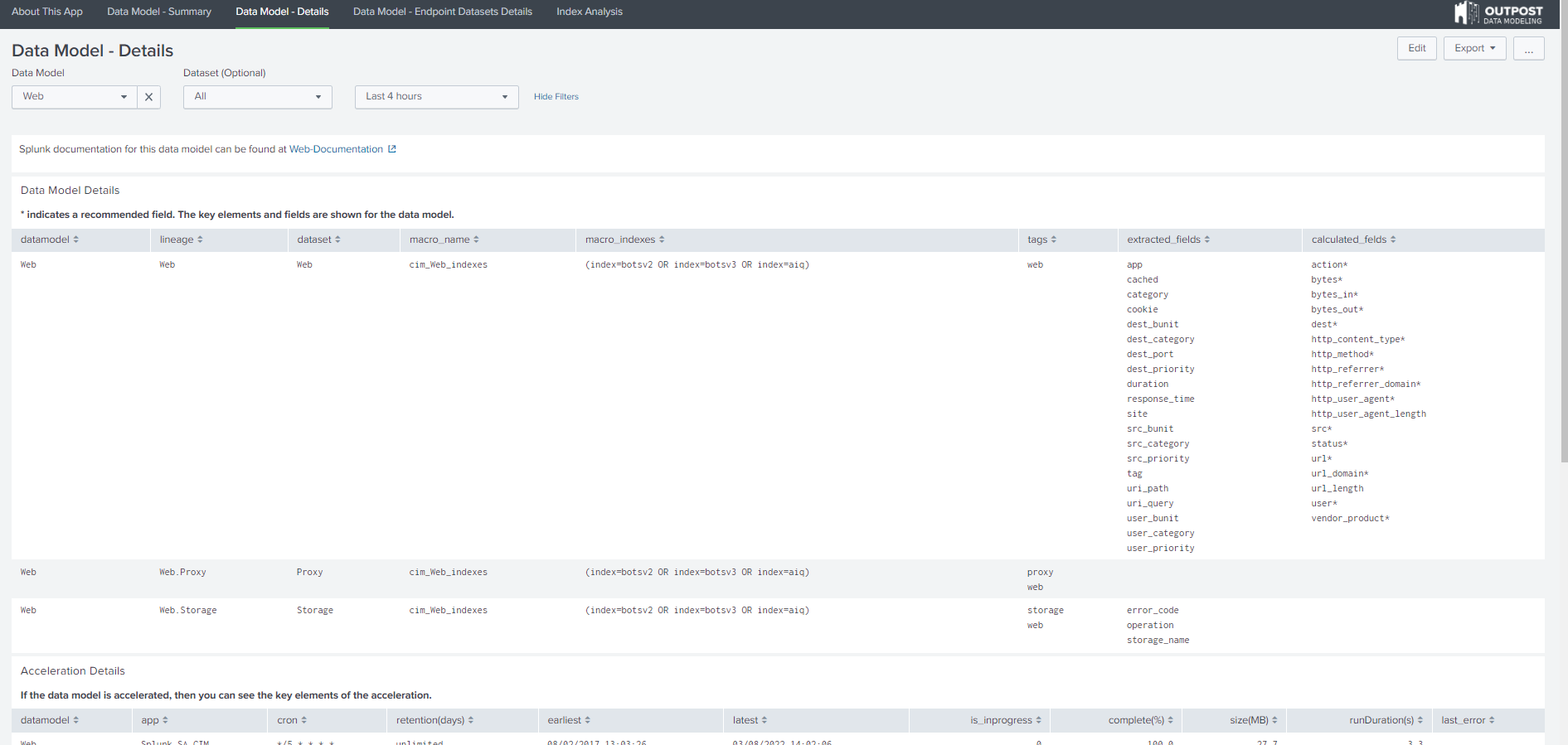Sort by retention(days) column
This screenshot has width=1568, height=745.
tap(434, 720)
